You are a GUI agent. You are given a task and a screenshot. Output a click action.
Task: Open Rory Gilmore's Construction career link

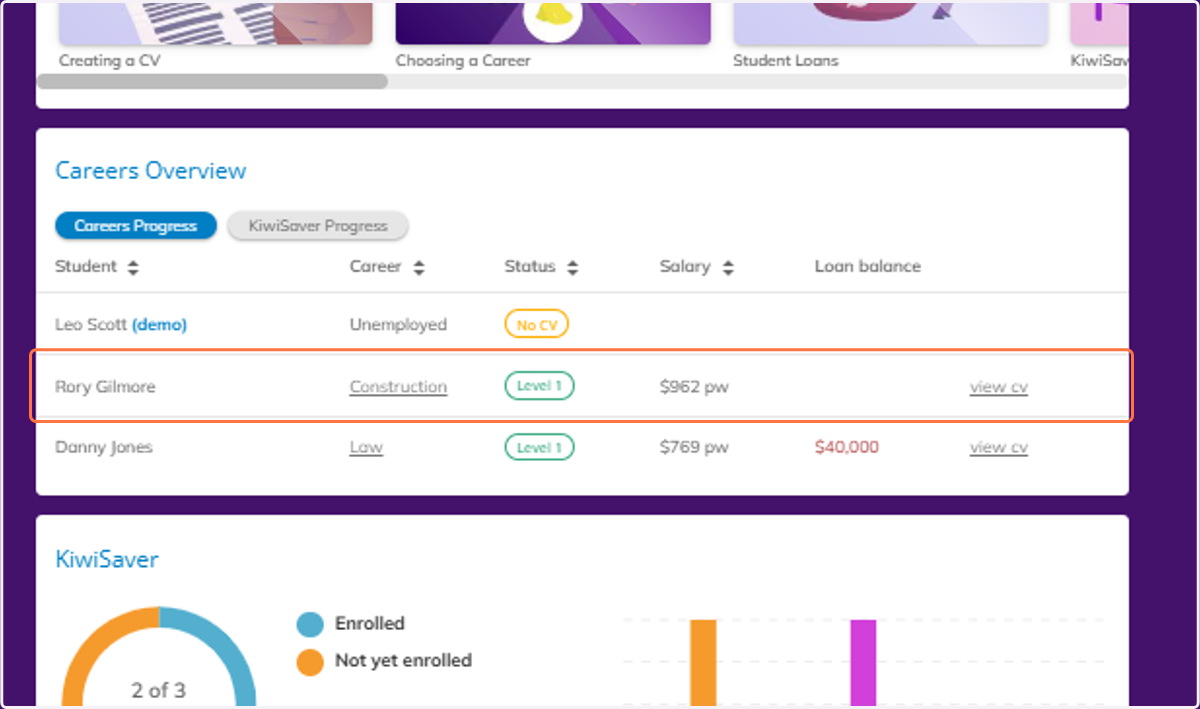398,386
